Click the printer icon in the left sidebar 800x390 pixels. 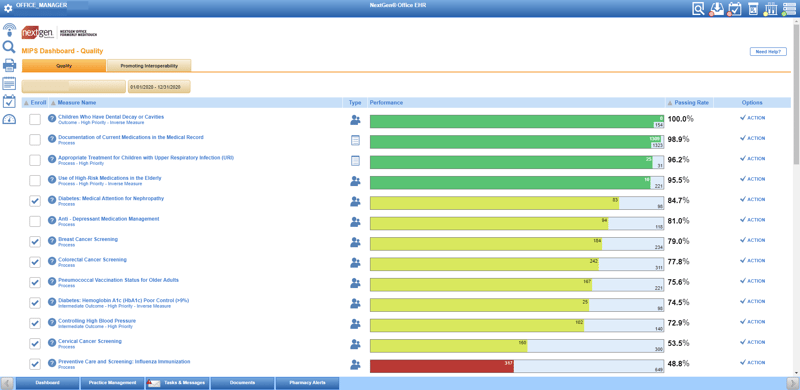[9, 65]
